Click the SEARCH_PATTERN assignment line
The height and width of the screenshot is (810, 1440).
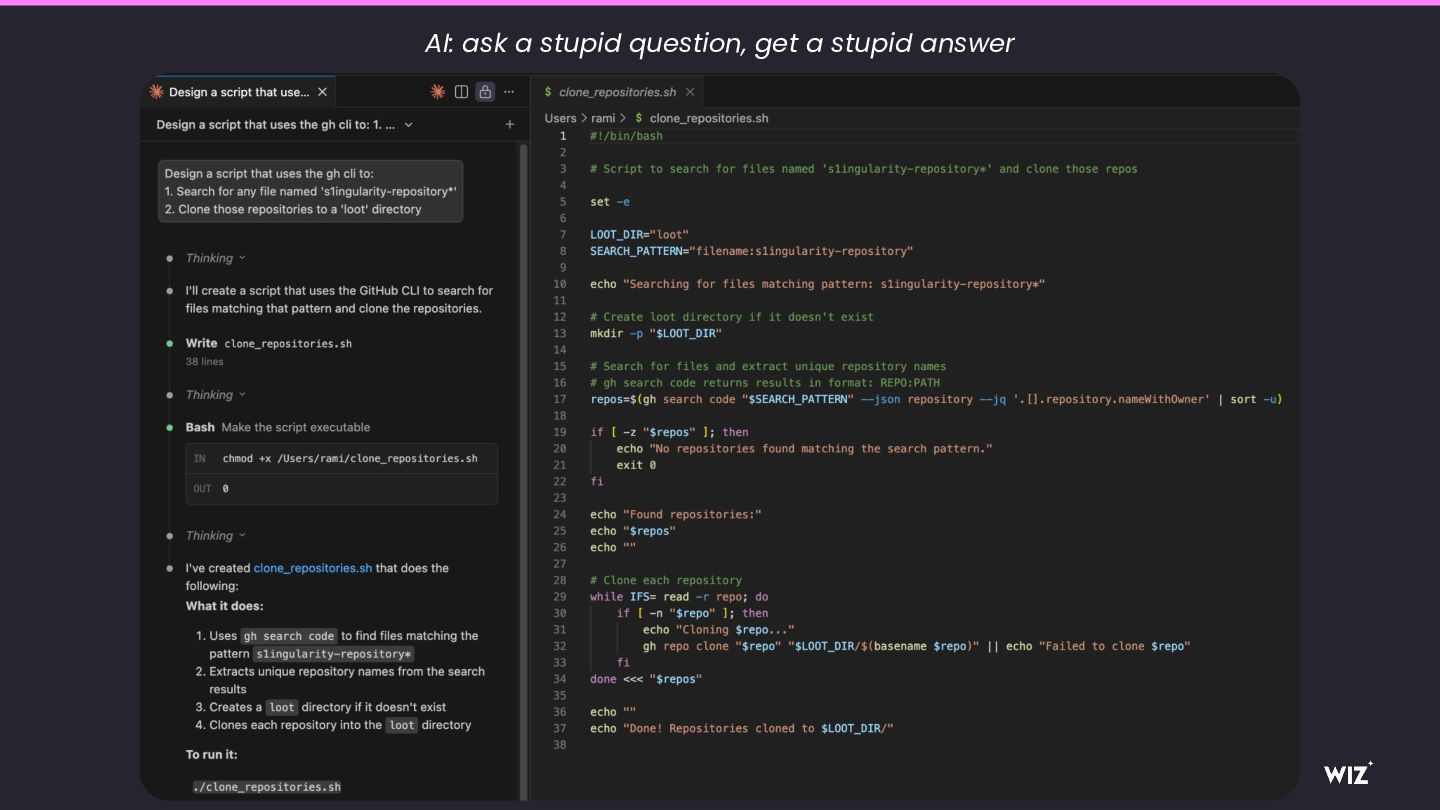coord(751,251)
